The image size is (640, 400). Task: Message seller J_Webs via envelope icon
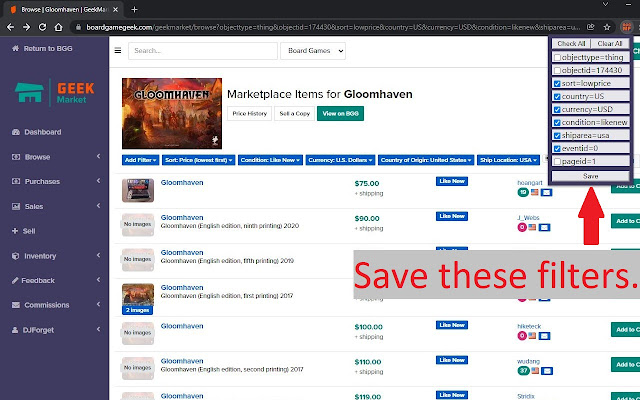544,227
